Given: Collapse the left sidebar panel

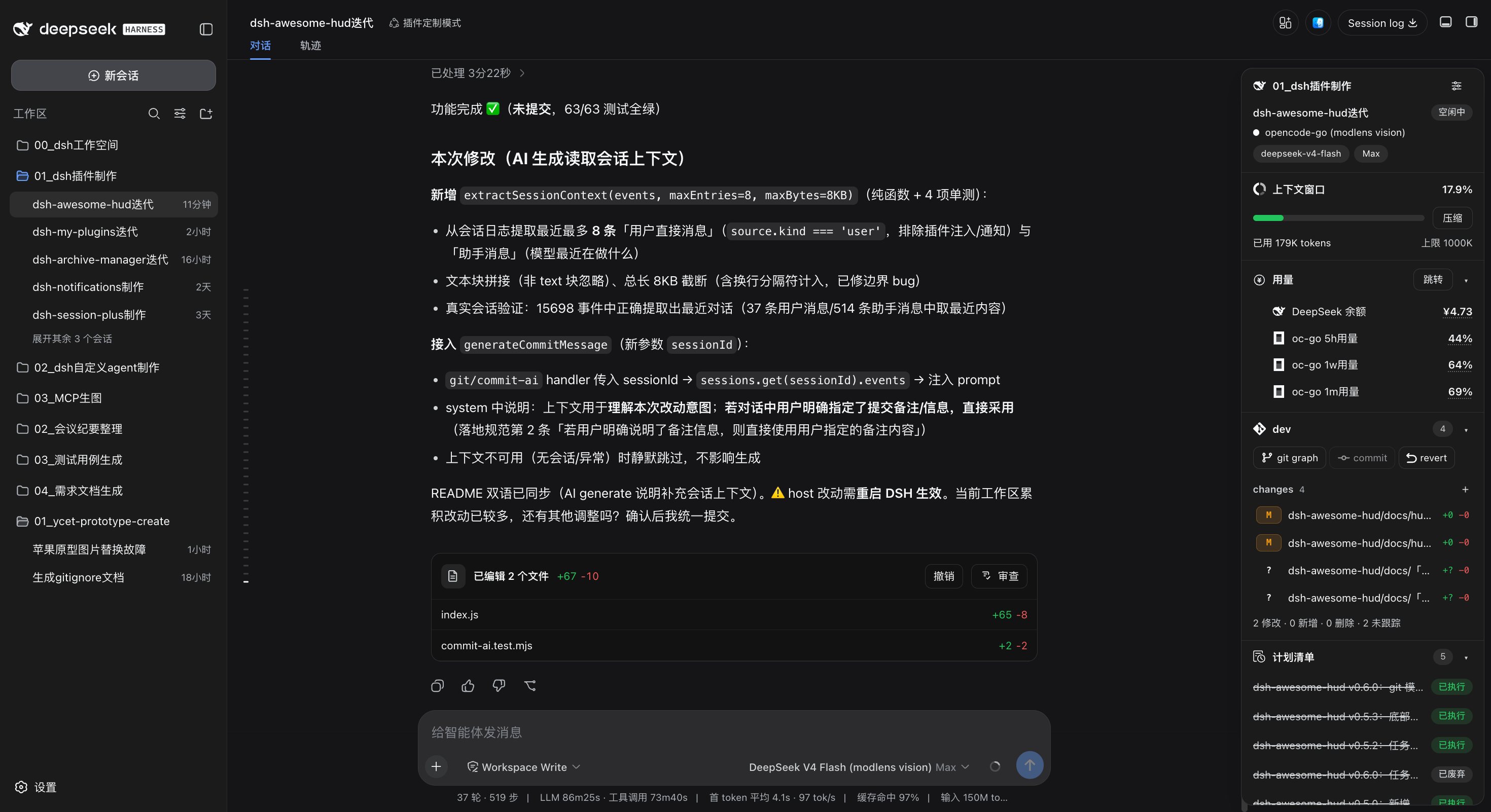Looking at the screenshot, I should coord(206,29).
